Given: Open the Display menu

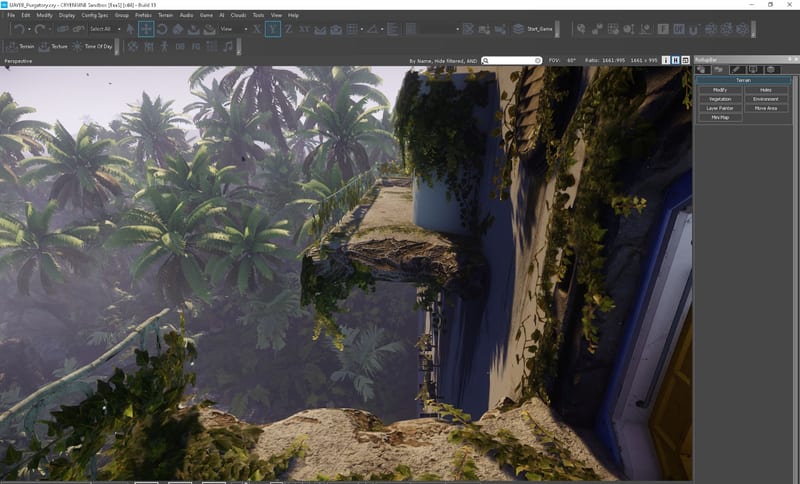Looking at the screenshot, I should 67,15.
